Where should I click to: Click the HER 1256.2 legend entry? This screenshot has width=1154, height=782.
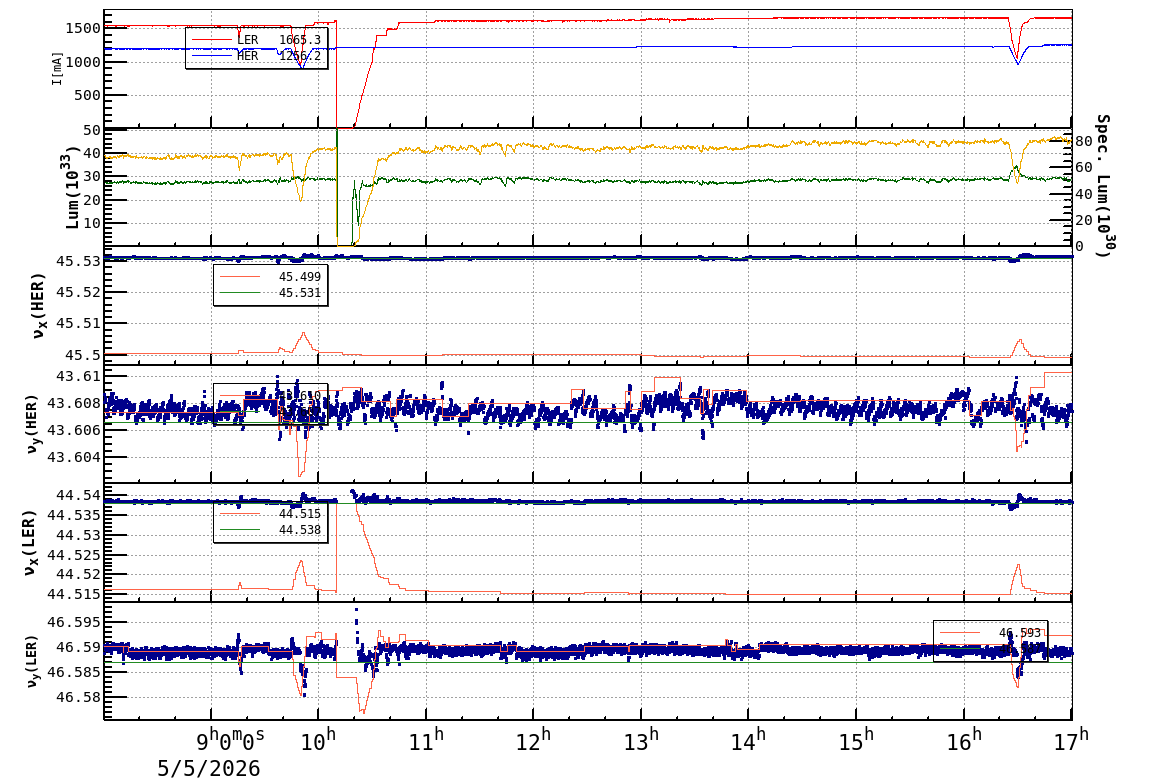256,56
